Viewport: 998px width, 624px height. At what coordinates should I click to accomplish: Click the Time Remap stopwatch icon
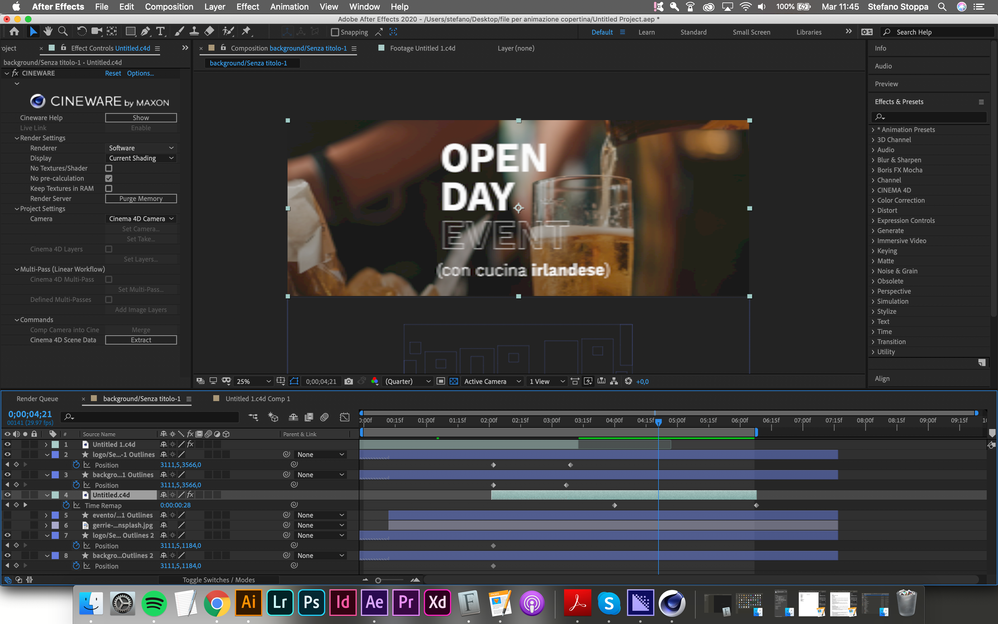[x=66, y=505]
